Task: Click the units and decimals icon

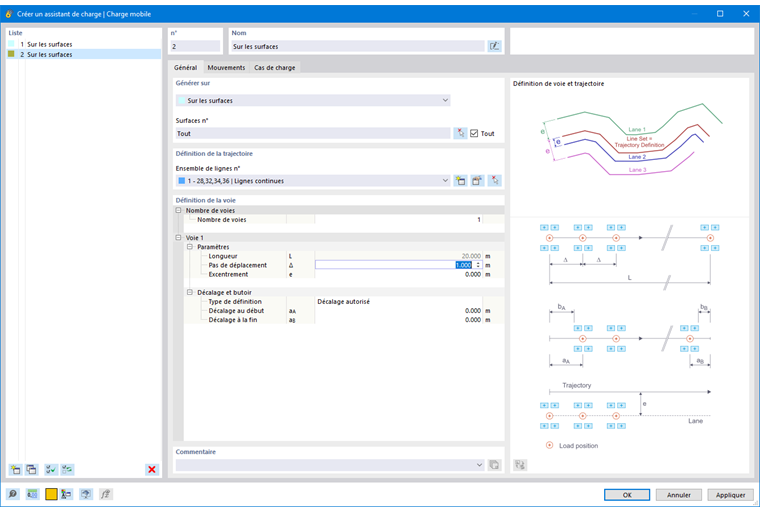Action: pos(32,494)
